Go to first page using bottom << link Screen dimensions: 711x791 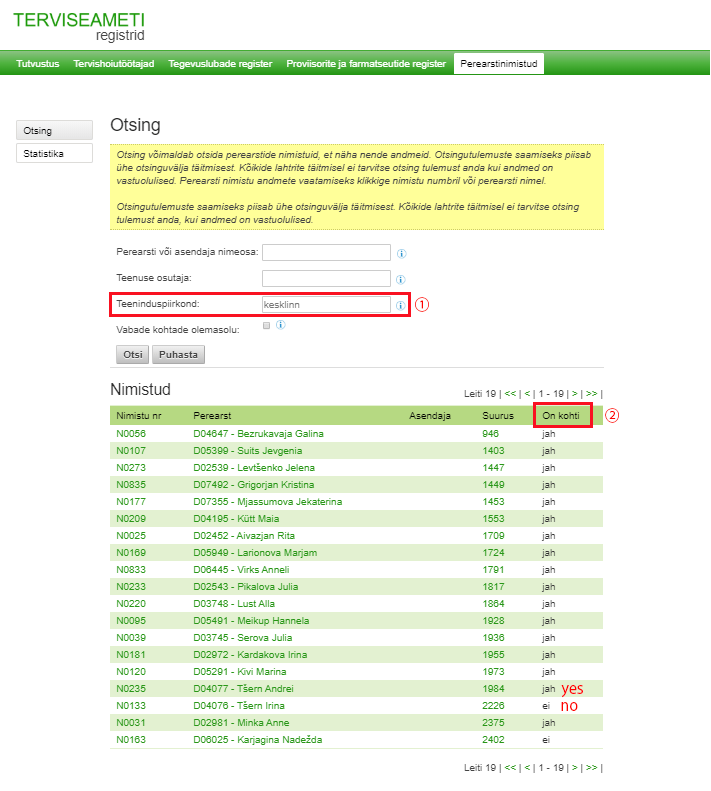click(510, 768)
